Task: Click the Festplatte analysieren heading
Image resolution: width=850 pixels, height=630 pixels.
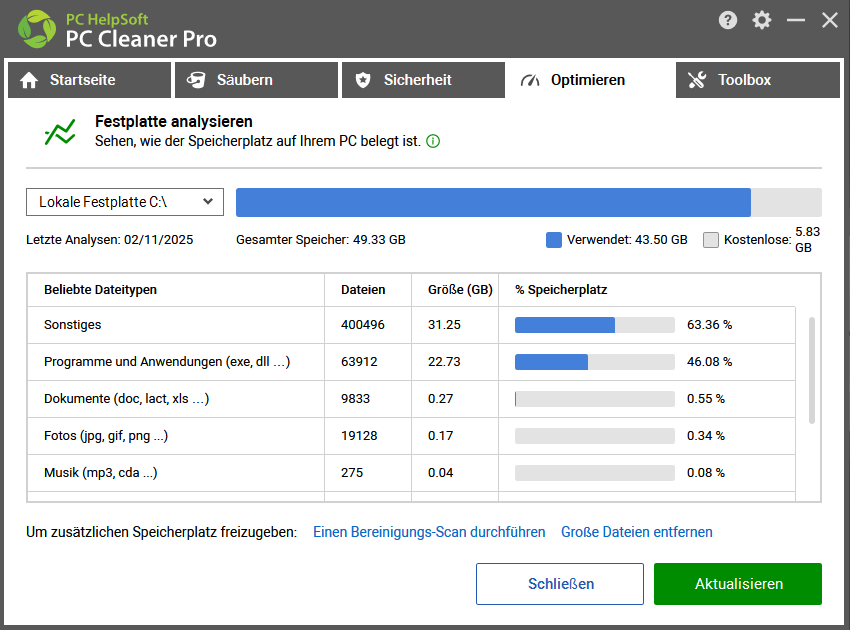Action: click(x=173, y=121)
